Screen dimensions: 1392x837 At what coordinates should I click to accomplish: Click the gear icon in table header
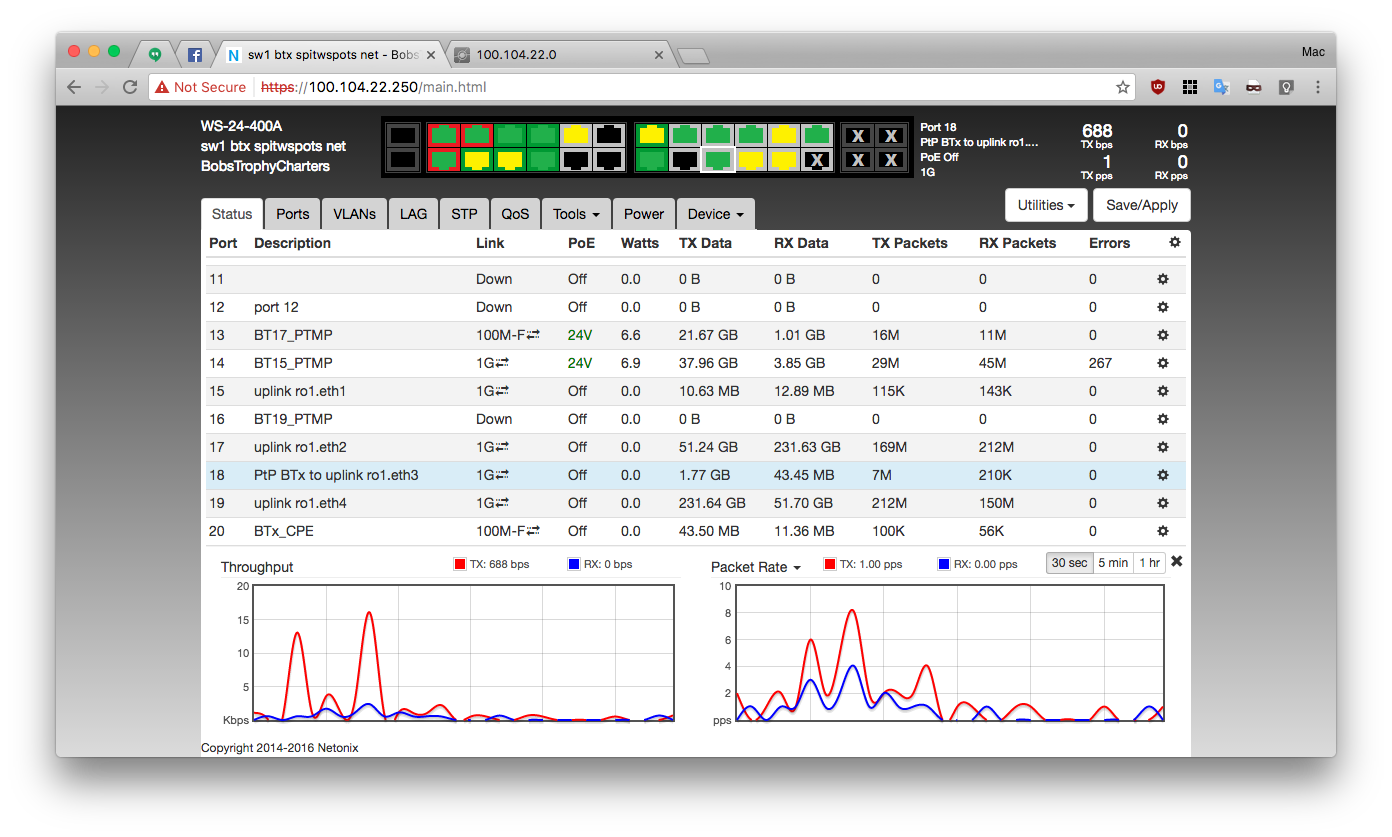tap(1174, 242)
